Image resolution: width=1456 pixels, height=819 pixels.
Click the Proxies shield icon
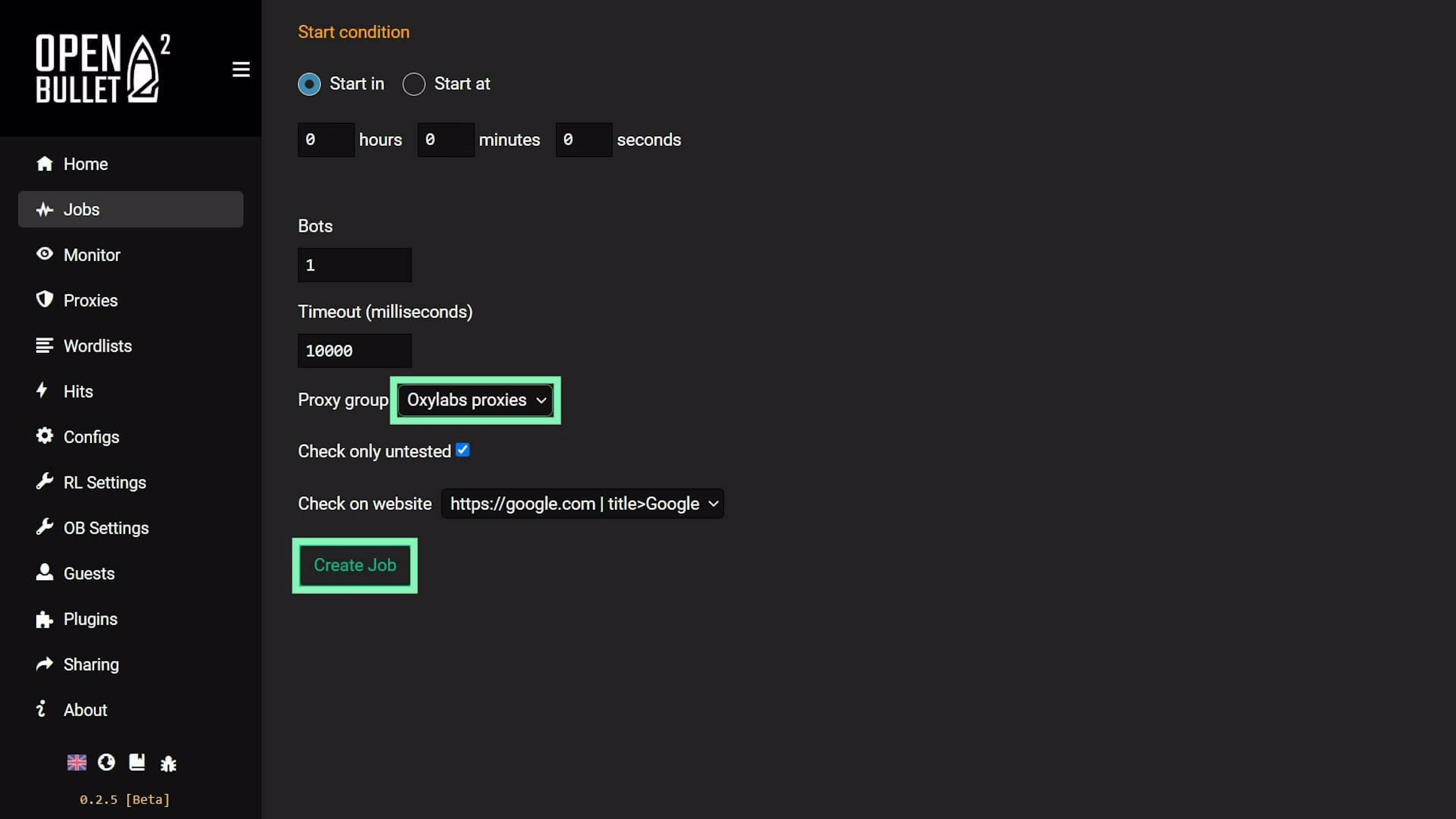coord(45,299)
